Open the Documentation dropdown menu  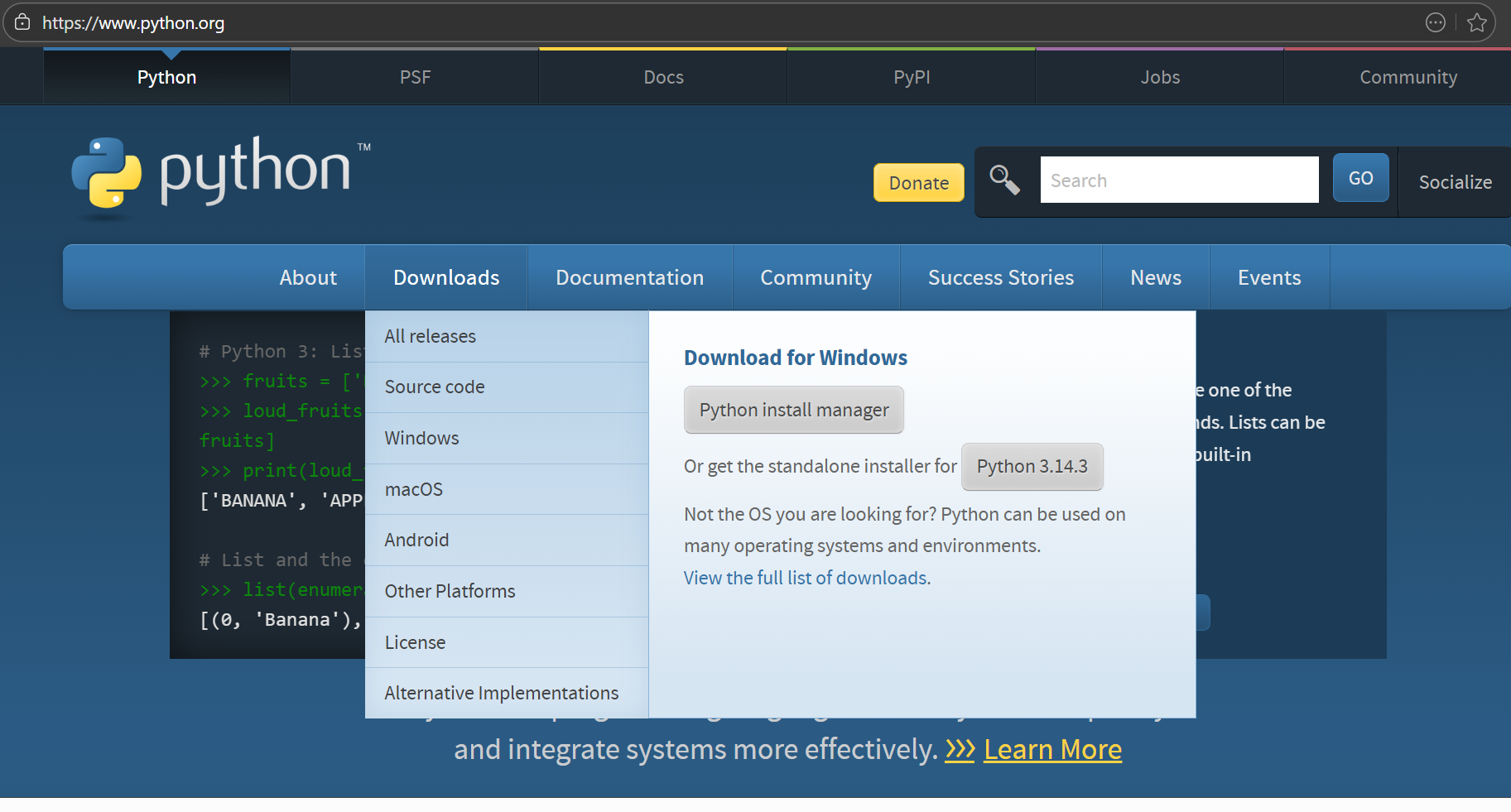pos(629,277)
